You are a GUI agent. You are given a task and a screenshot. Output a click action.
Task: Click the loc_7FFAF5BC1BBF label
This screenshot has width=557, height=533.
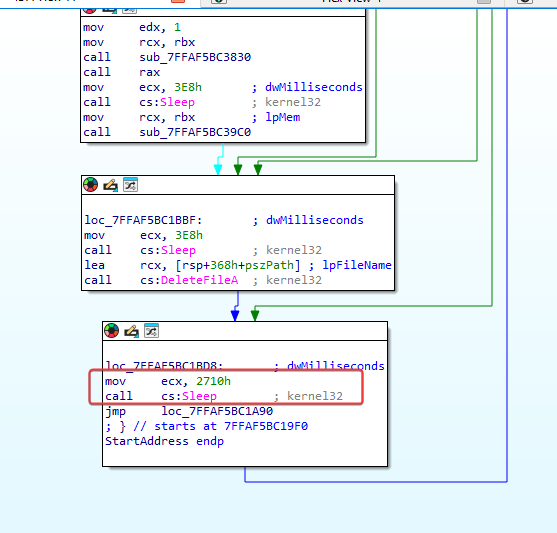143,220
